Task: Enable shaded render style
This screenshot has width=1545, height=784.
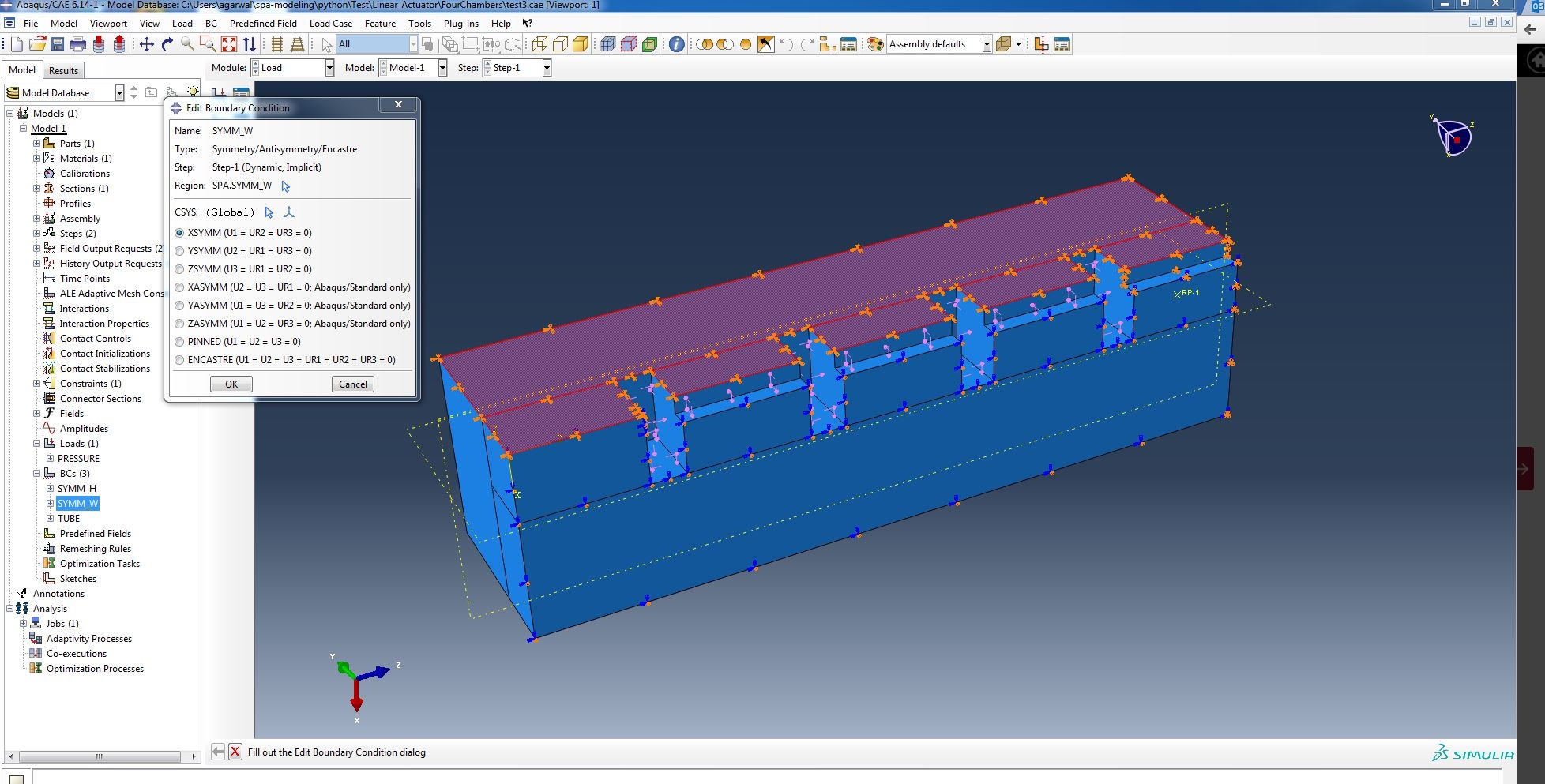Action: (x=581, y=44)
